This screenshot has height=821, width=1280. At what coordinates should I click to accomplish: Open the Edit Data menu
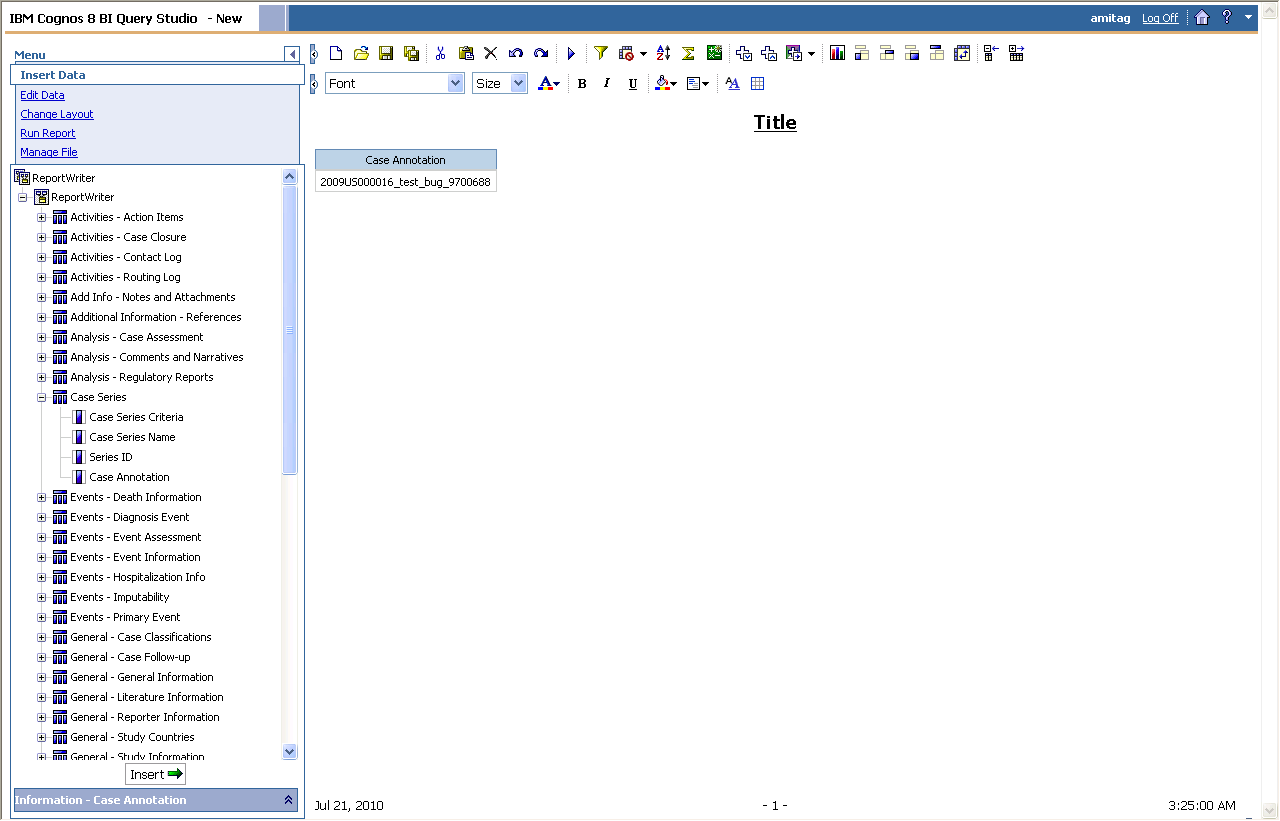[x=42, y=95]
